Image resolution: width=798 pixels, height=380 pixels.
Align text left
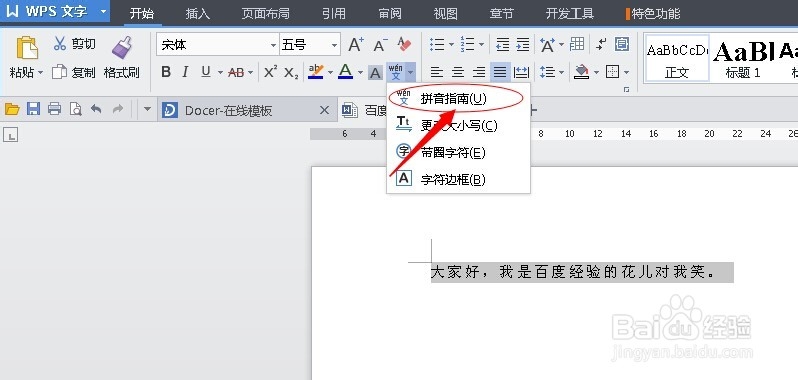[437, 72]
